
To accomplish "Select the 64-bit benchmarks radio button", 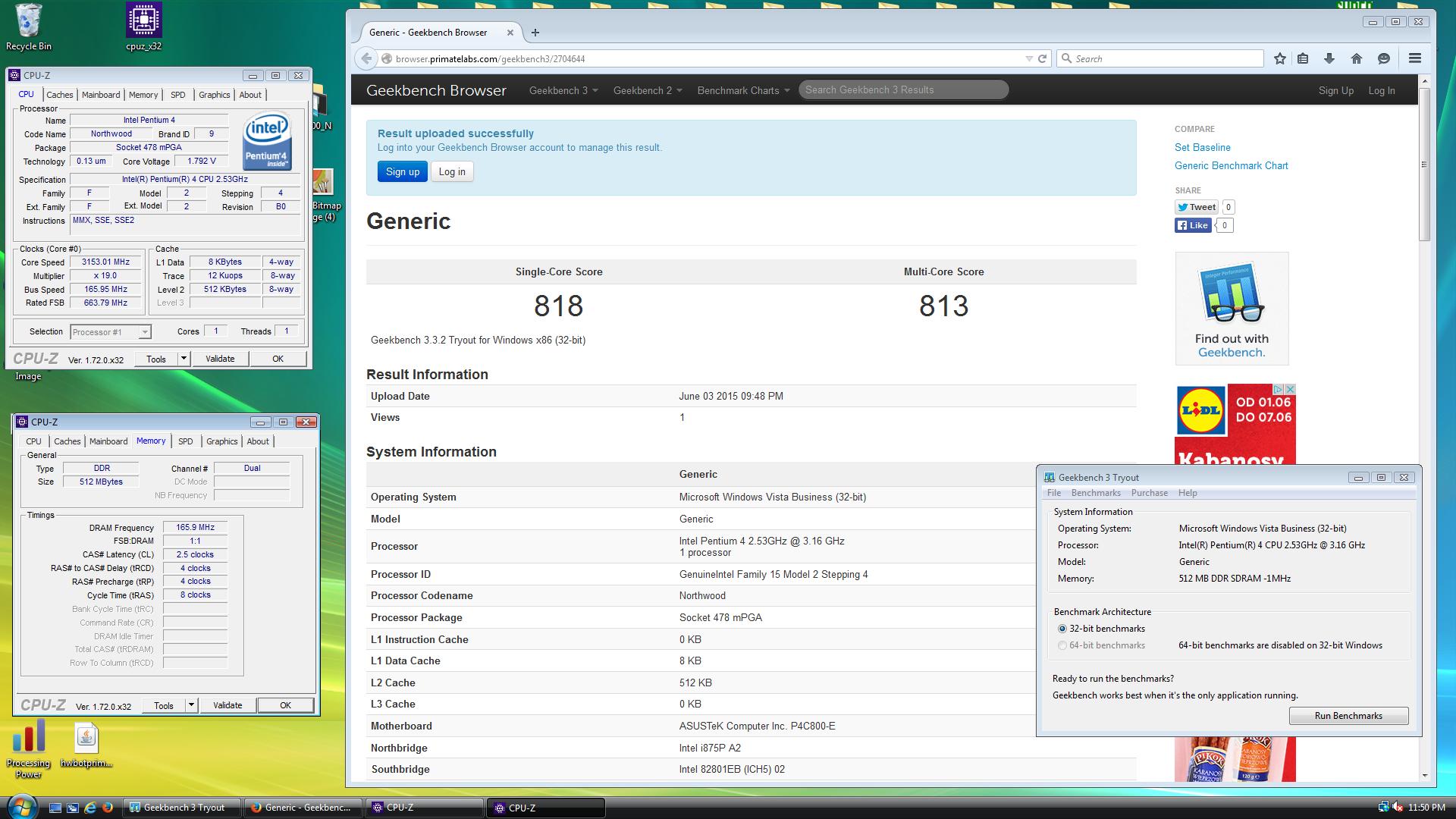I will pos(1062,645).
